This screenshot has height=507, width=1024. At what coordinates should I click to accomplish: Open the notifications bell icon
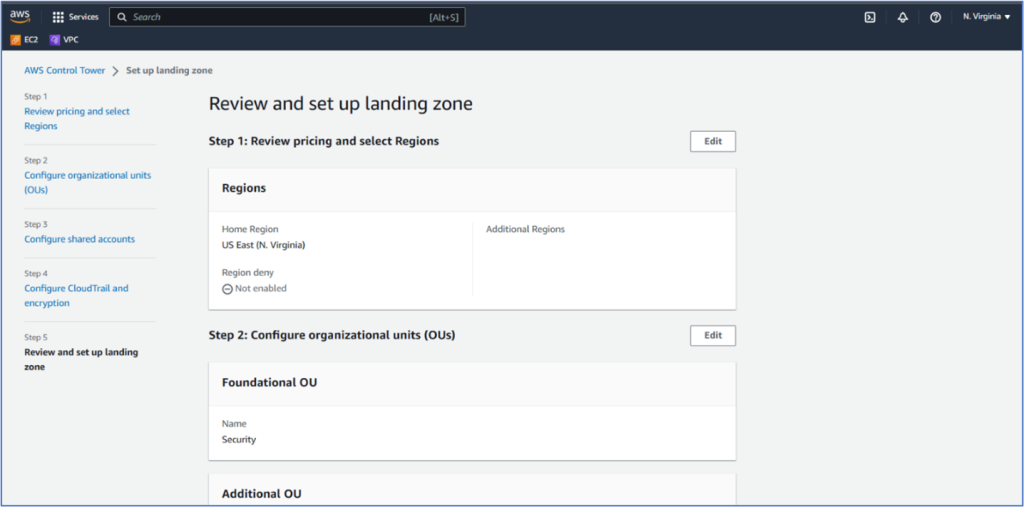[903, 18]
